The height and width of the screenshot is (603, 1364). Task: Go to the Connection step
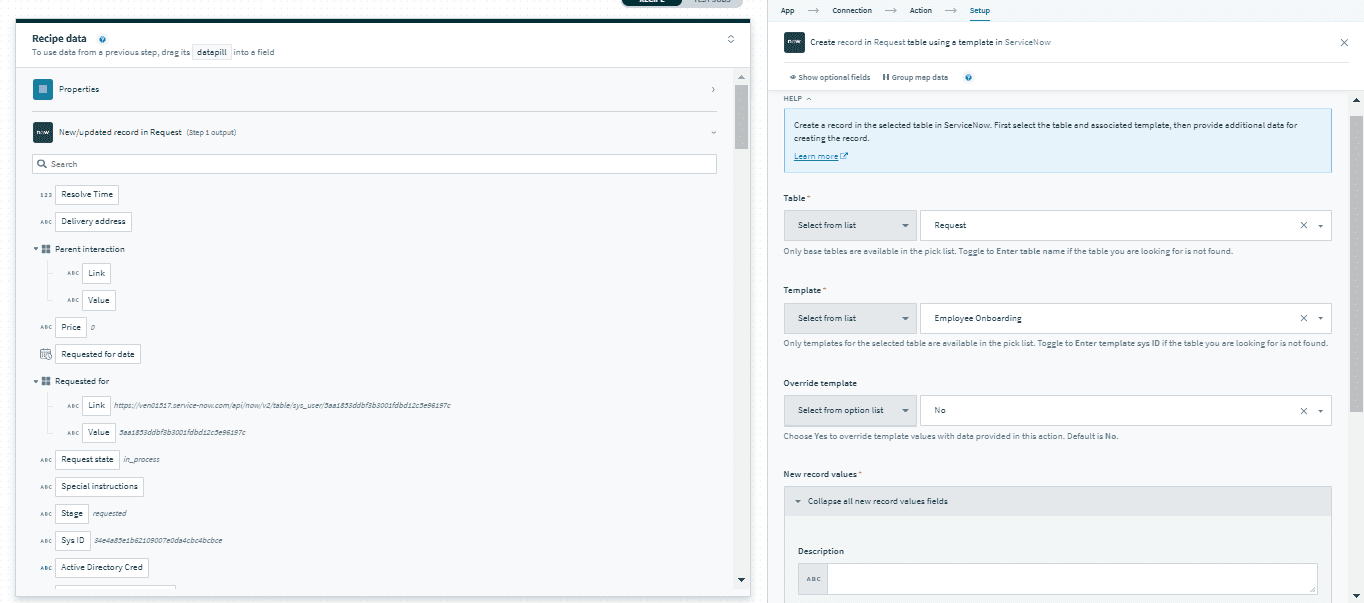click(851, 10)
